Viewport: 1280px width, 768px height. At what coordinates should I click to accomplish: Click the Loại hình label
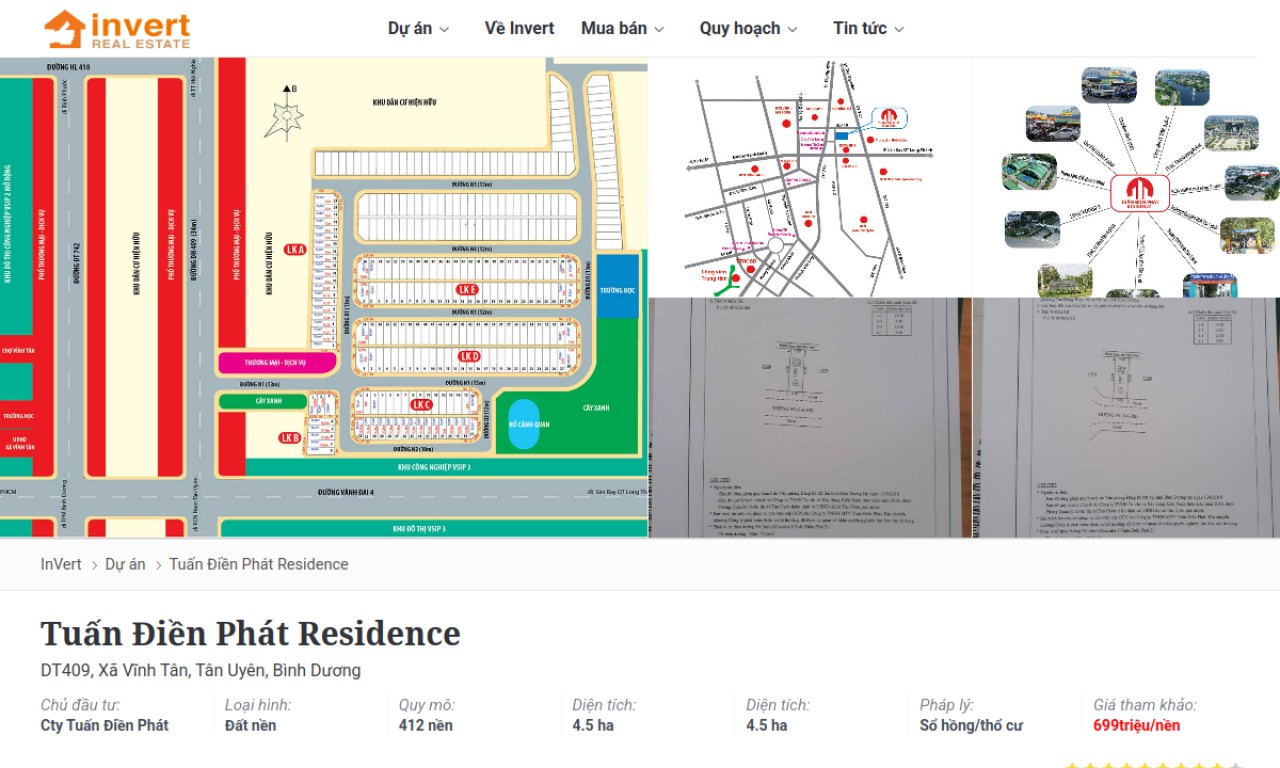pos(258,705)
